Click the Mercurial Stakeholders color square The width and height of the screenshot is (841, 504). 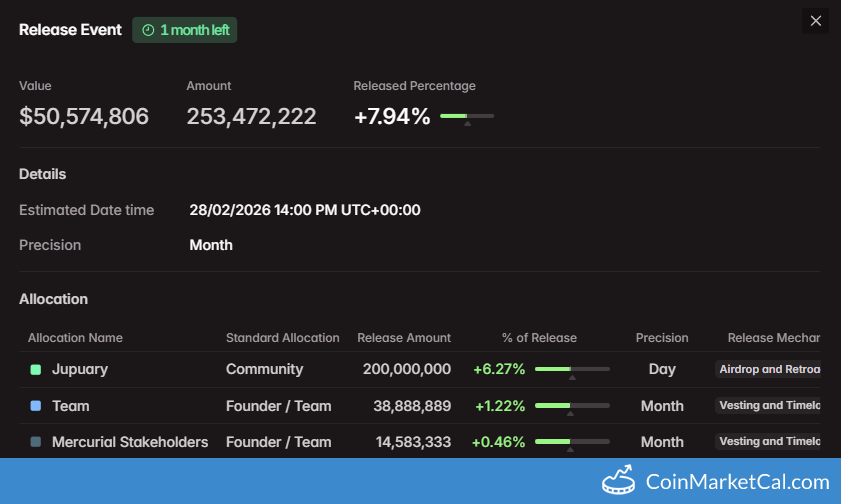36,442
